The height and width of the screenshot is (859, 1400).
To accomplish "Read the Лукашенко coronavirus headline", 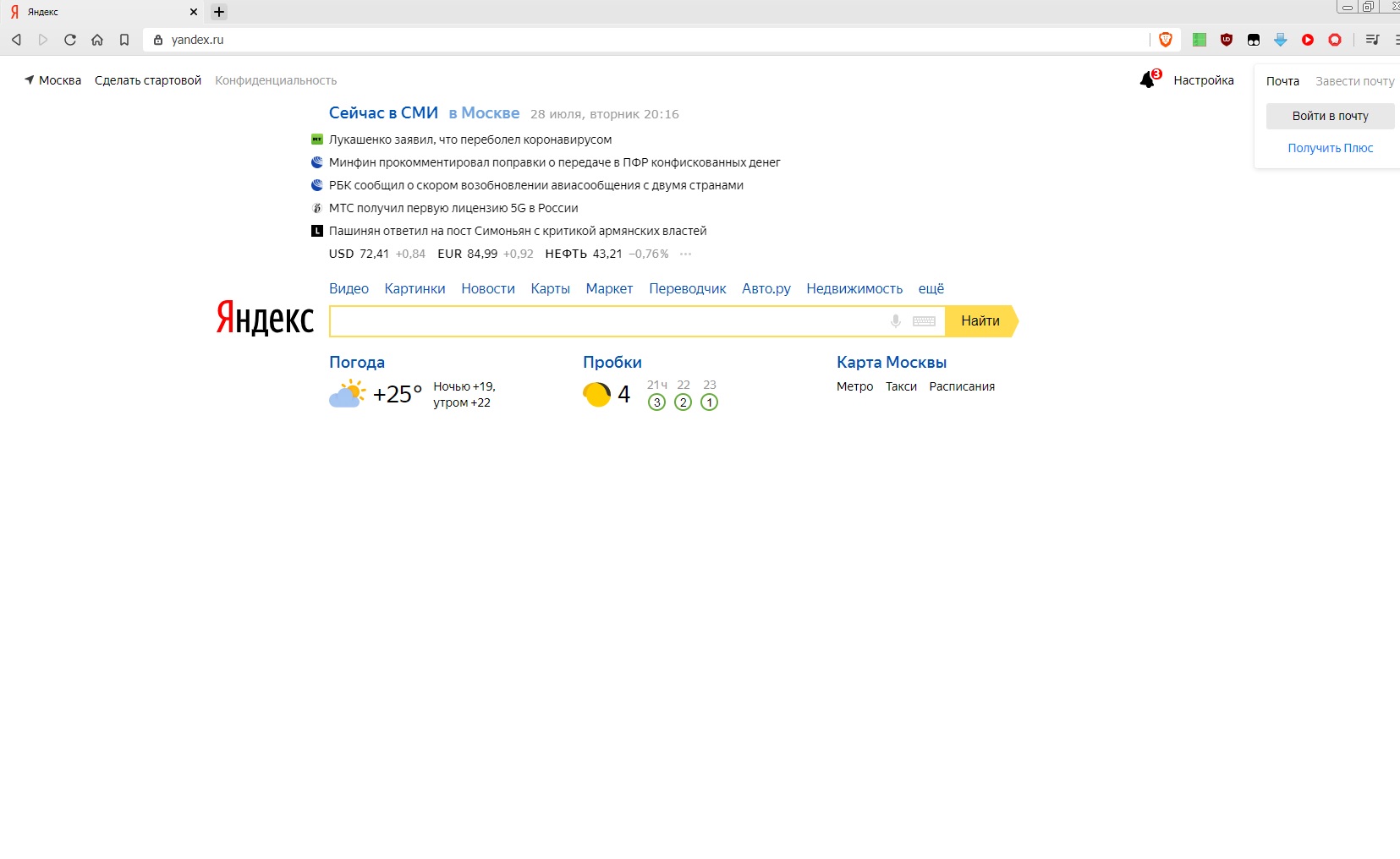I will (x=470, y=140).
